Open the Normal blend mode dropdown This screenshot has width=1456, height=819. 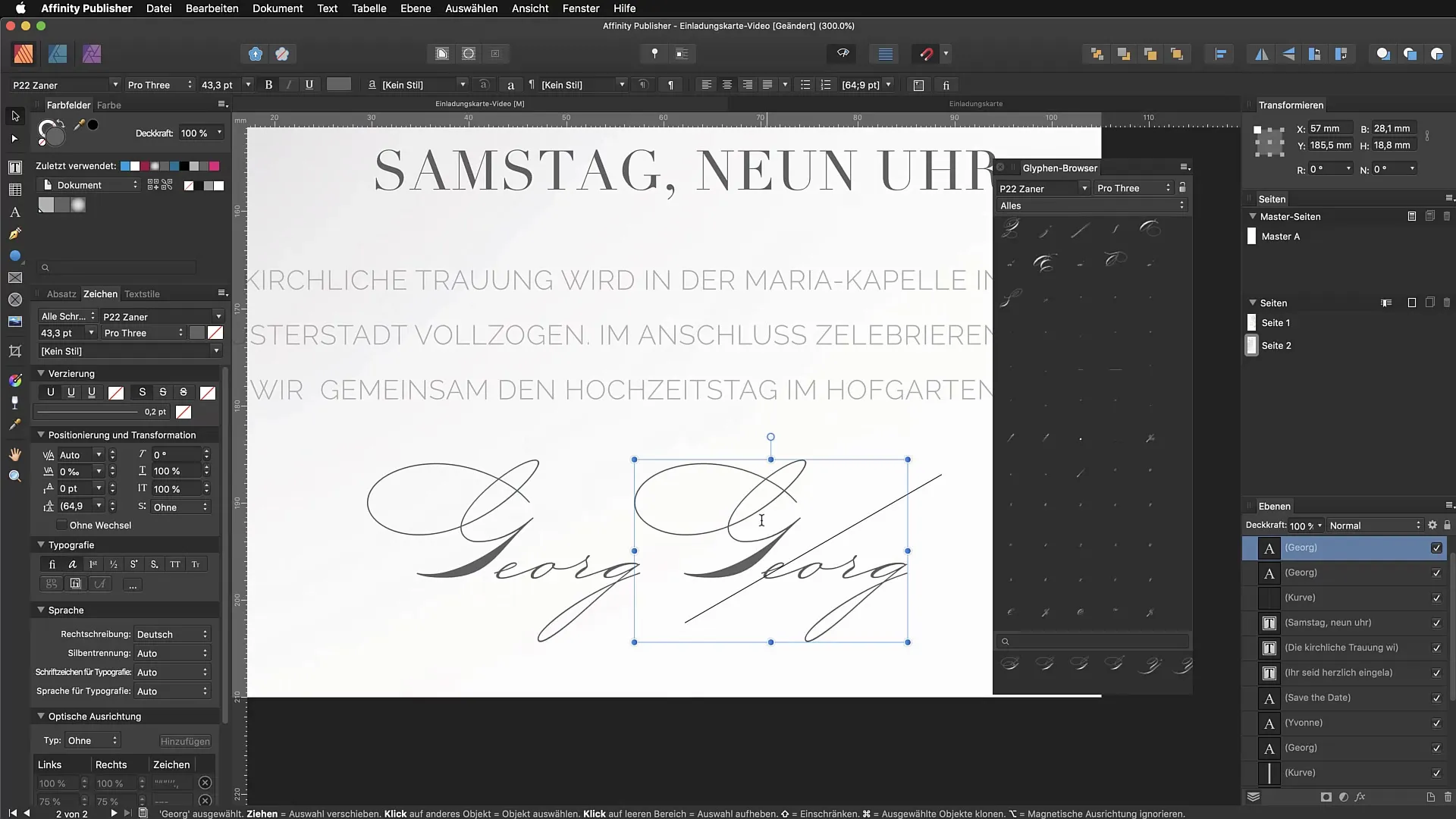(x=1375, y=526)
